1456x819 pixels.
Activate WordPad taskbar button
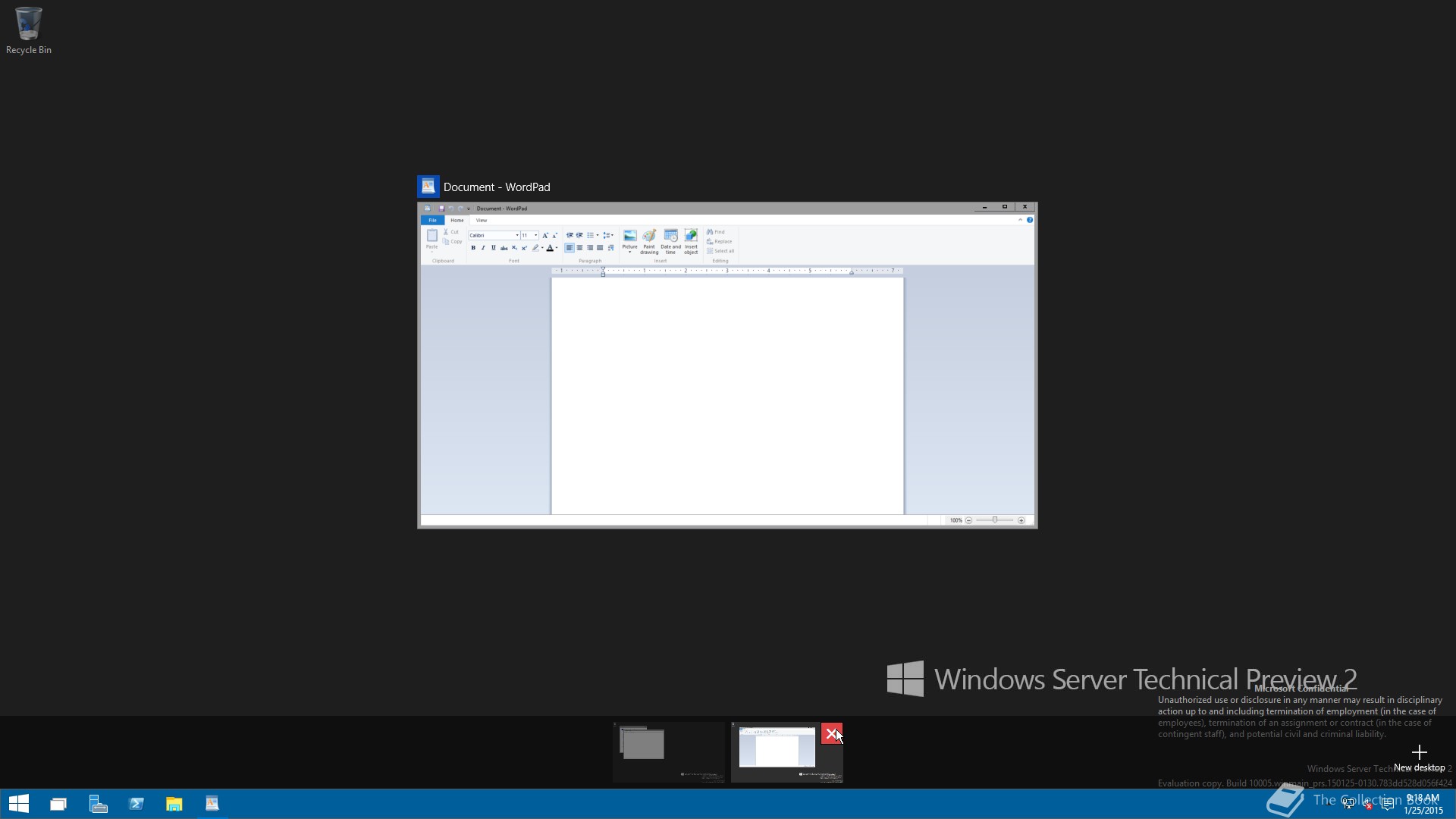(x=212, y=804)
